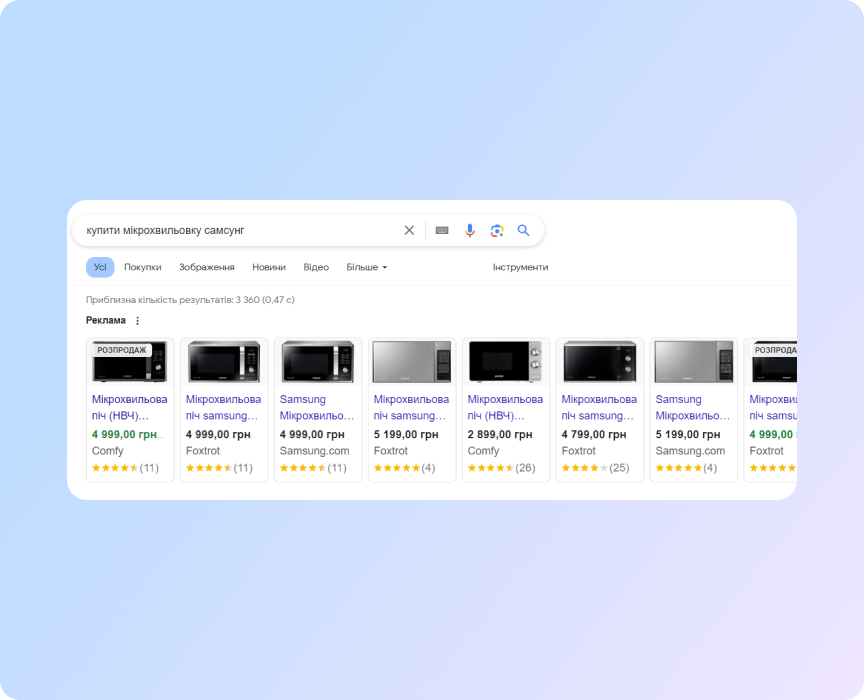The width and height of the screenshot is (864, 700).
Task: Open the Зображення tab
Action: coord(206,267)
